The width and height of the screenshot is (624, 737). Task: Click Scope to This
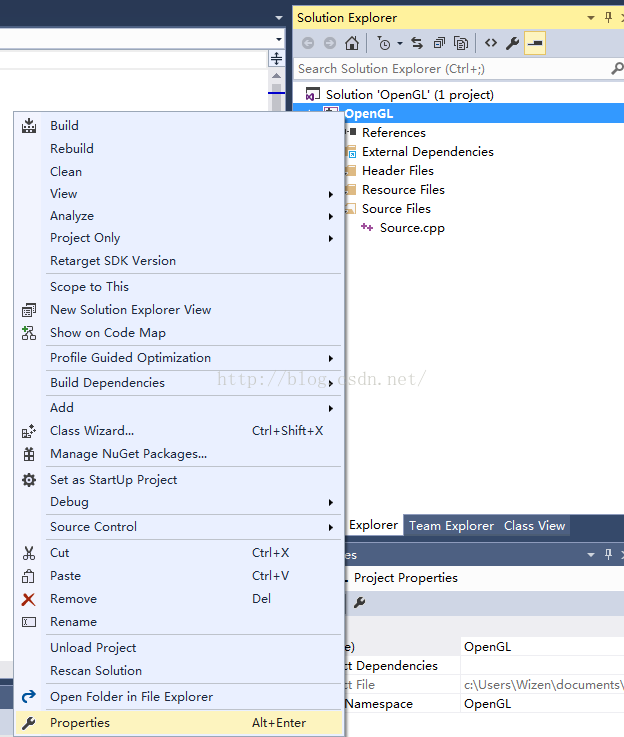click(x=179, y=287)
